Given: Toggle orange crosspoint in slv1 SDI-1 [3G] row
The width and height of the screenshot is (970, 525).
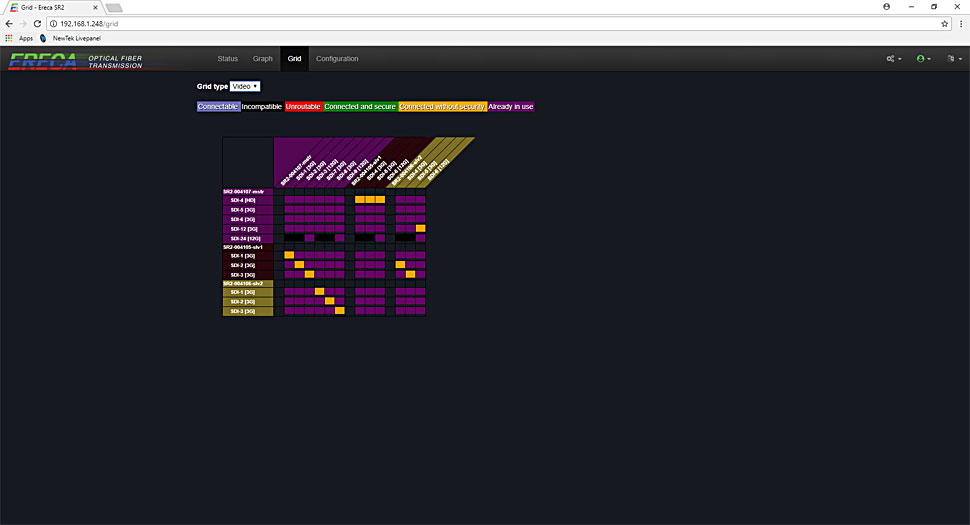Looking at the screenshot, I should tap(289, 255).
